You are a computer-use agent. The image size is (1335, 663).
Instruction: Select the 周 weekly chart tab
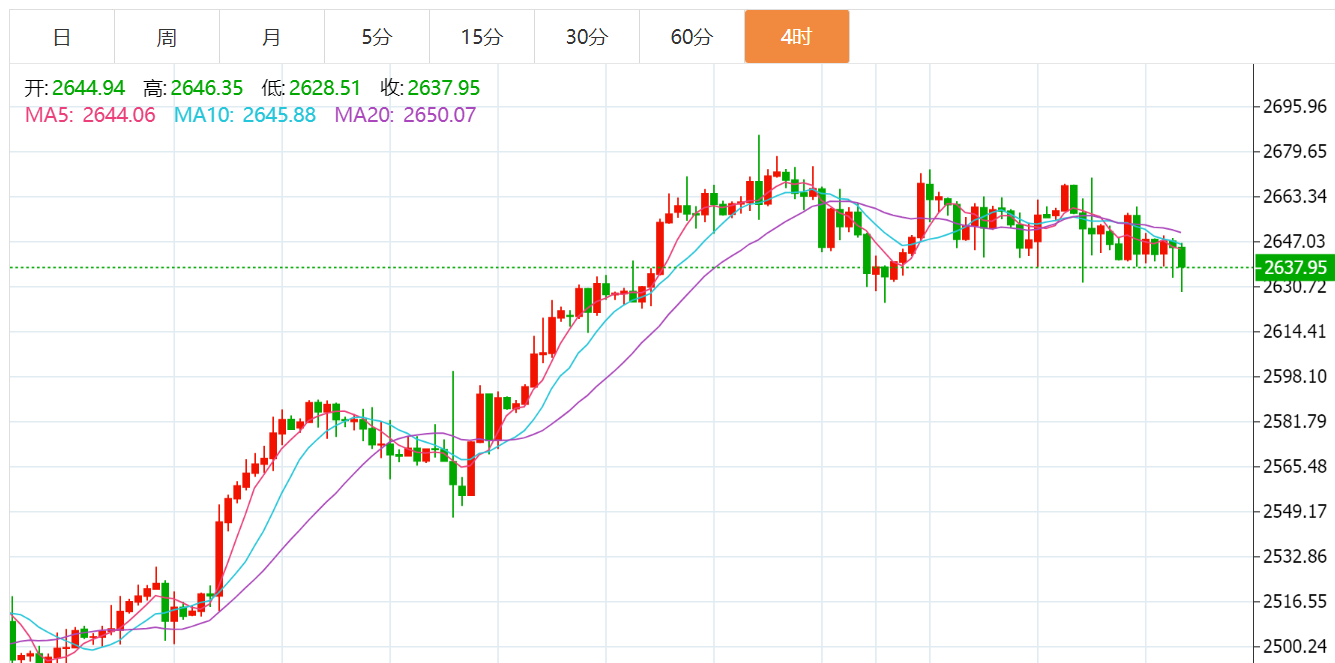[x=167, y=37]
